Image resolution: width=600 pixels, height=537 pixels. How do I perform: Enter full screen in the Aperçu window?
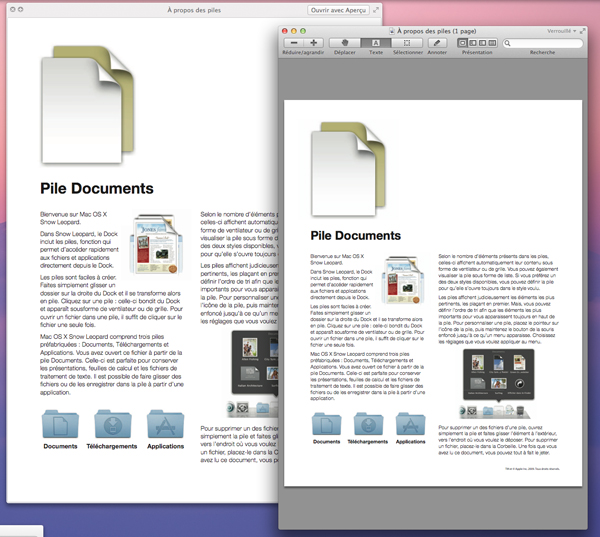click(x=583, y=31)
